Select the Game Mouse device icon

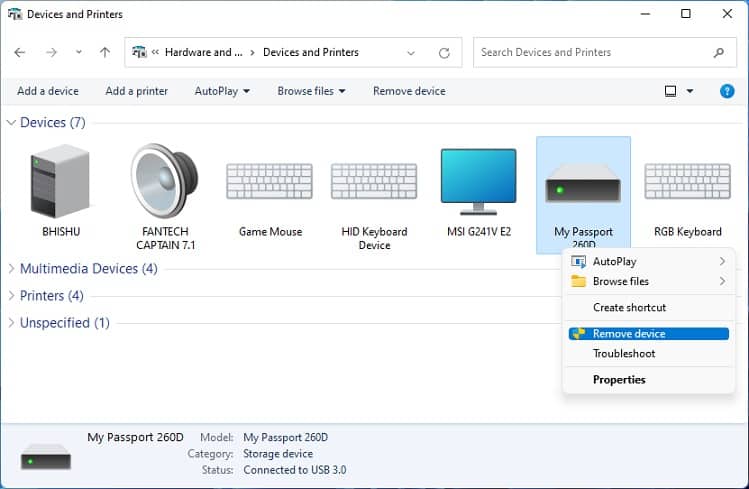click(269, 181)
